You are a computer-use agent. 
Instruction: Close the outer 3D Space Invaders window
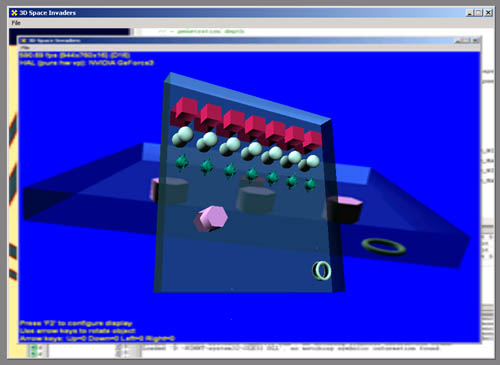[488, 13]
